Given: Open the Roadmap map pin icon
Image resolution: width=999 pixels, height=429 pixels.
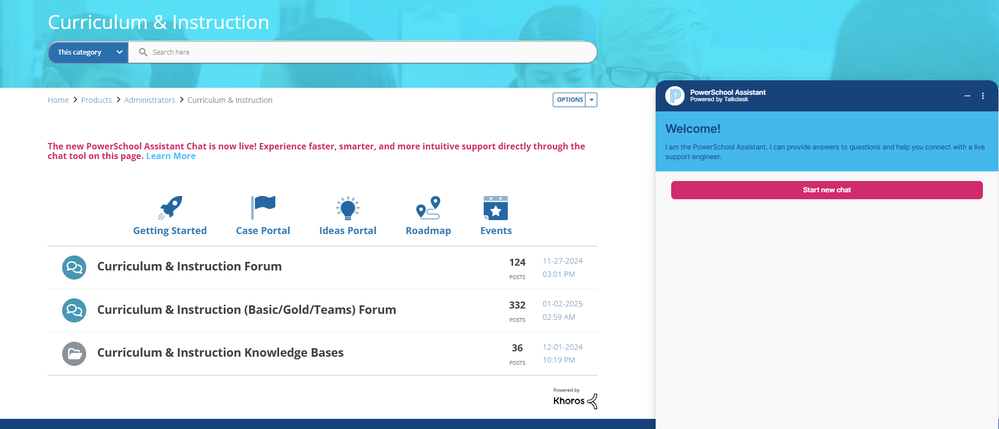Looking at the screenshot, I should (x=428, y=208).
